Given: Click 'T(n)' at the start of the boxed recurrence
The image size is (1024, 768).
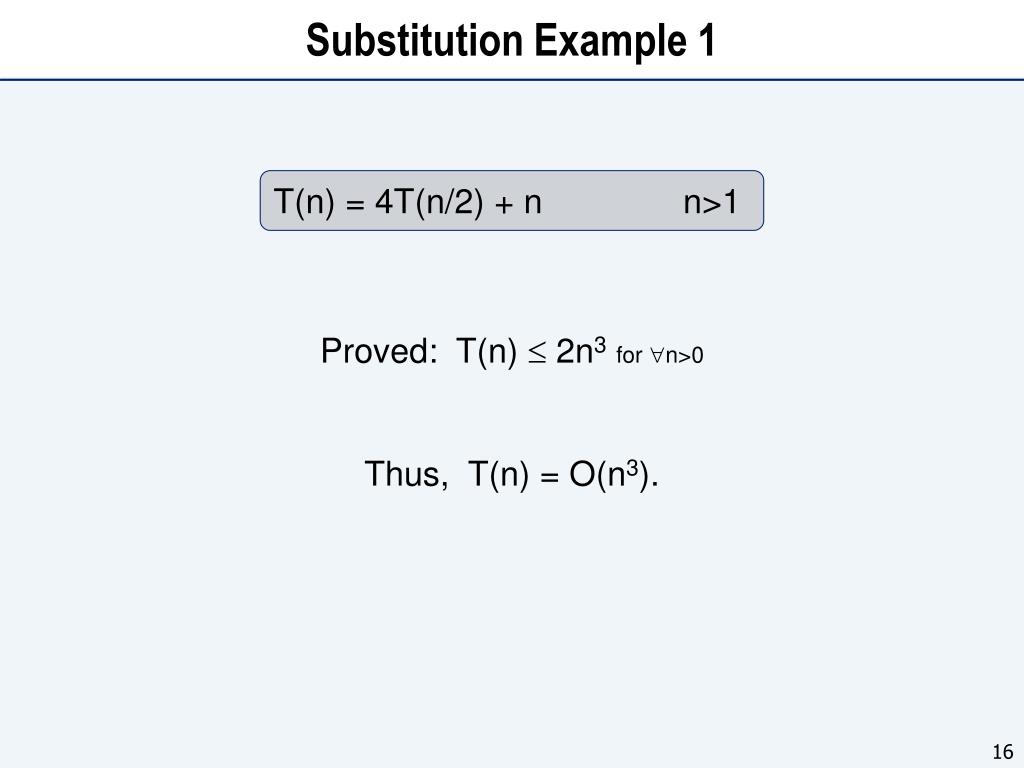Looking at the screenshot, I should 304,201.
